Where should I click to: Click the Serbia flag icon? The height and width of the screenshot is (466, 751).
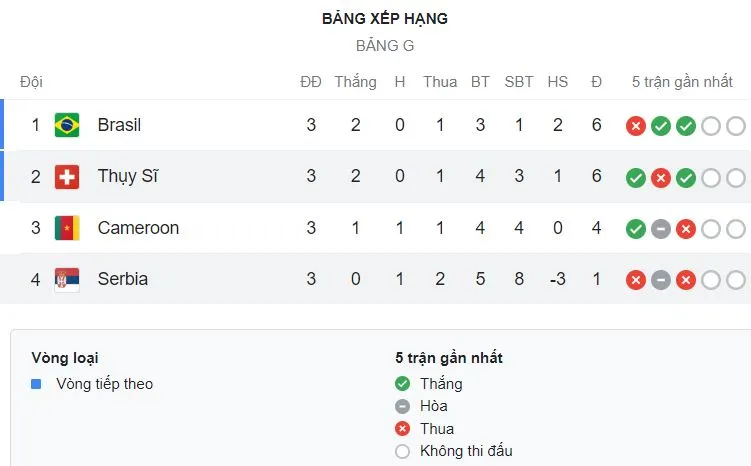[67, 279]
